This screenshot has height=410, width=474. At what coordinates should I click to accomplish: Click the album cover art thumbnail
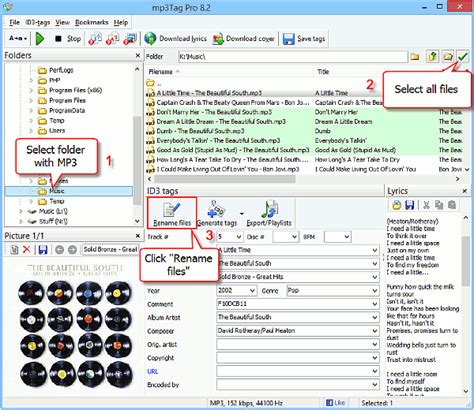pos(75,326)
